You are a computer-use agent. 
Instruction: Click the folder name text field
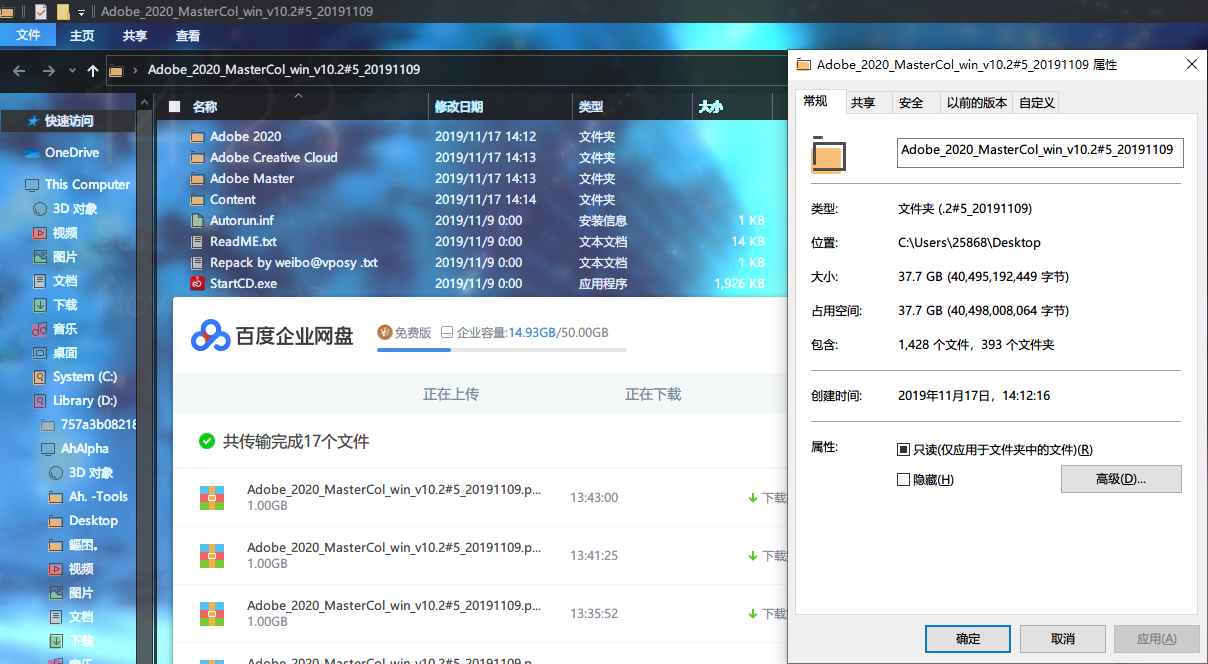pyautogui.click(x=1040, y=150)
